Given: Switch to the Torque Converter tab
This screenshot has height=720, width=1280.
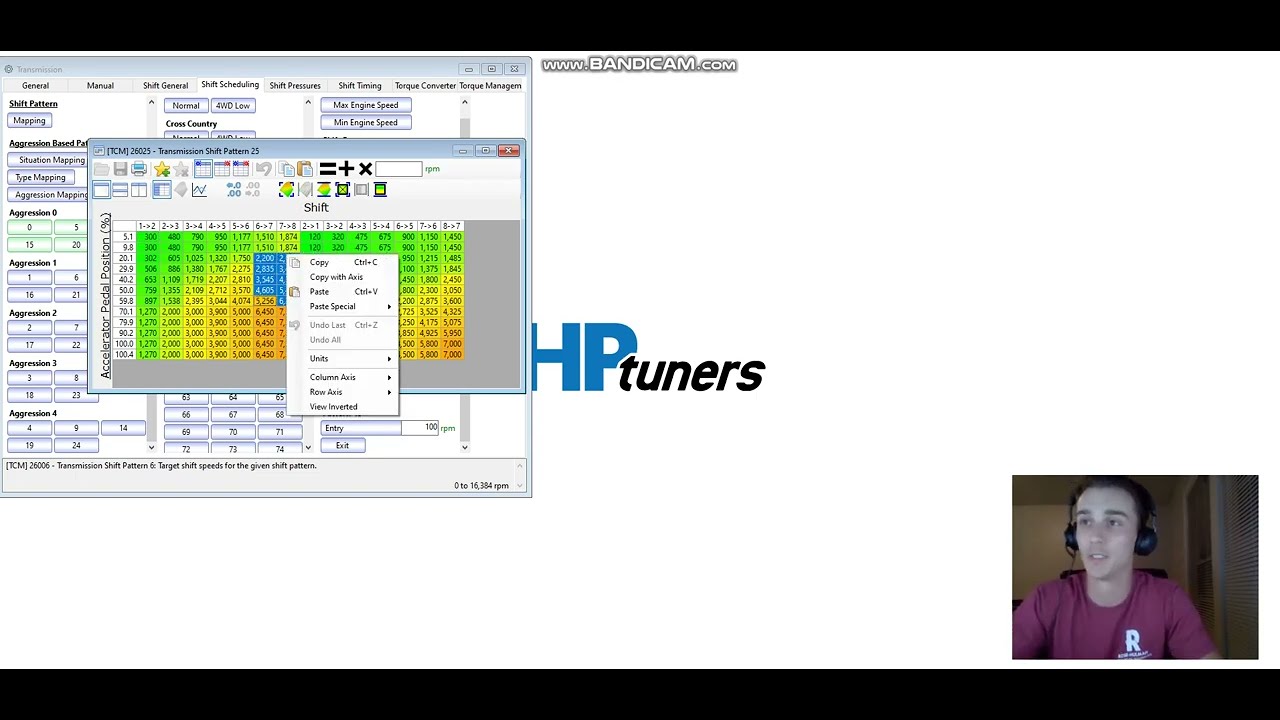Looking at the screenshot, I should click(425, 86).
